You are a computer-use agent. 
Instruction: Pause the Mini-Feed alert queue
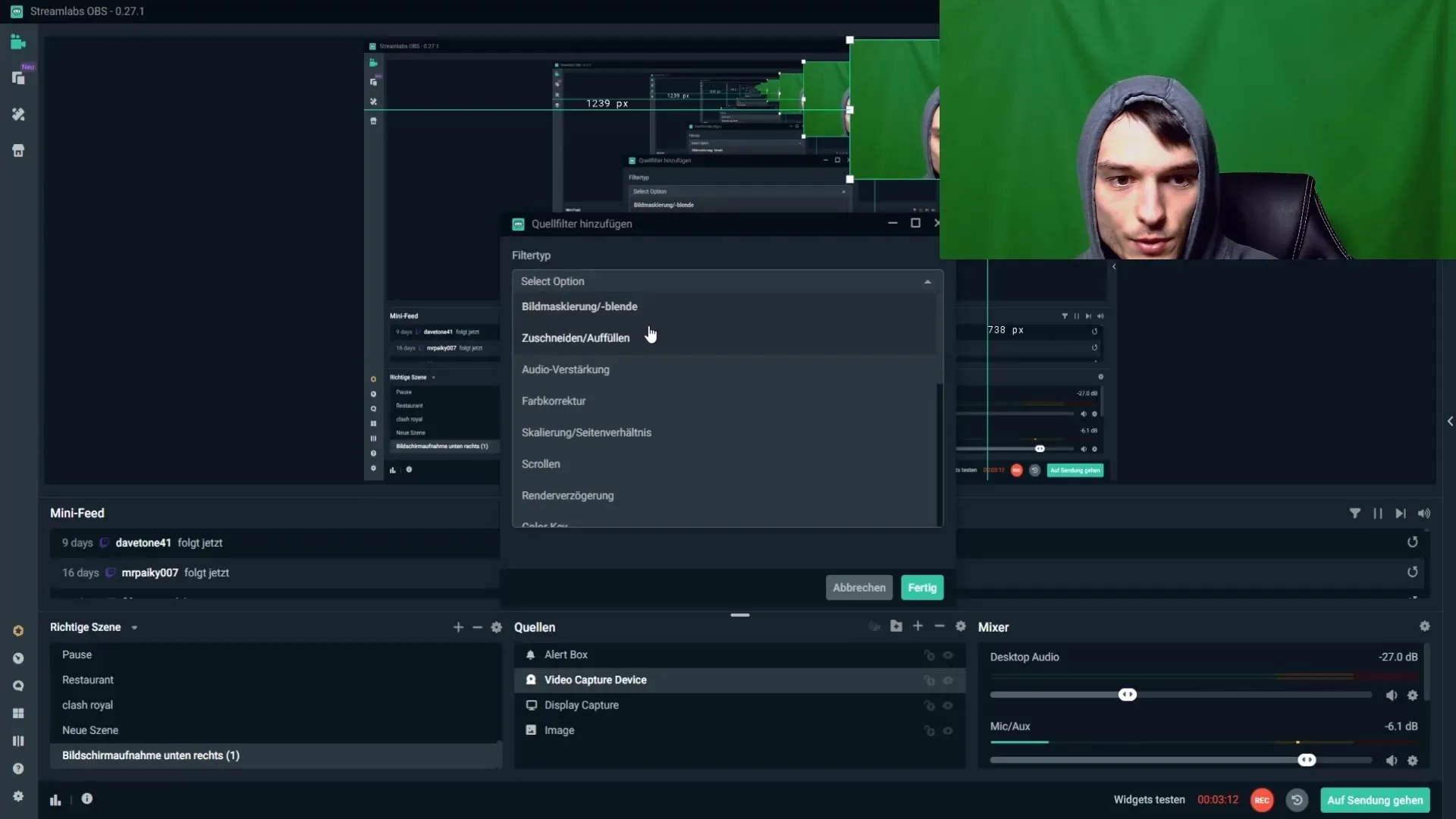[1378, 513]
